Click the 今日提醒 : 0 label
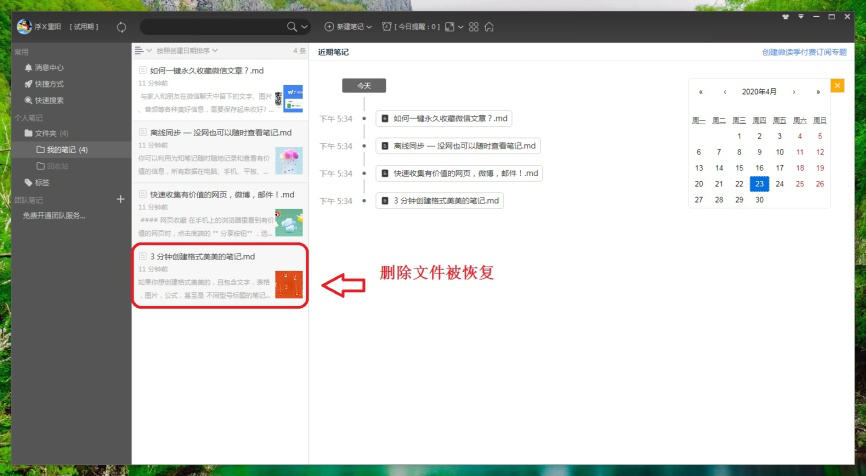Viewport: 866px width, 476px height. pos(418,27)
